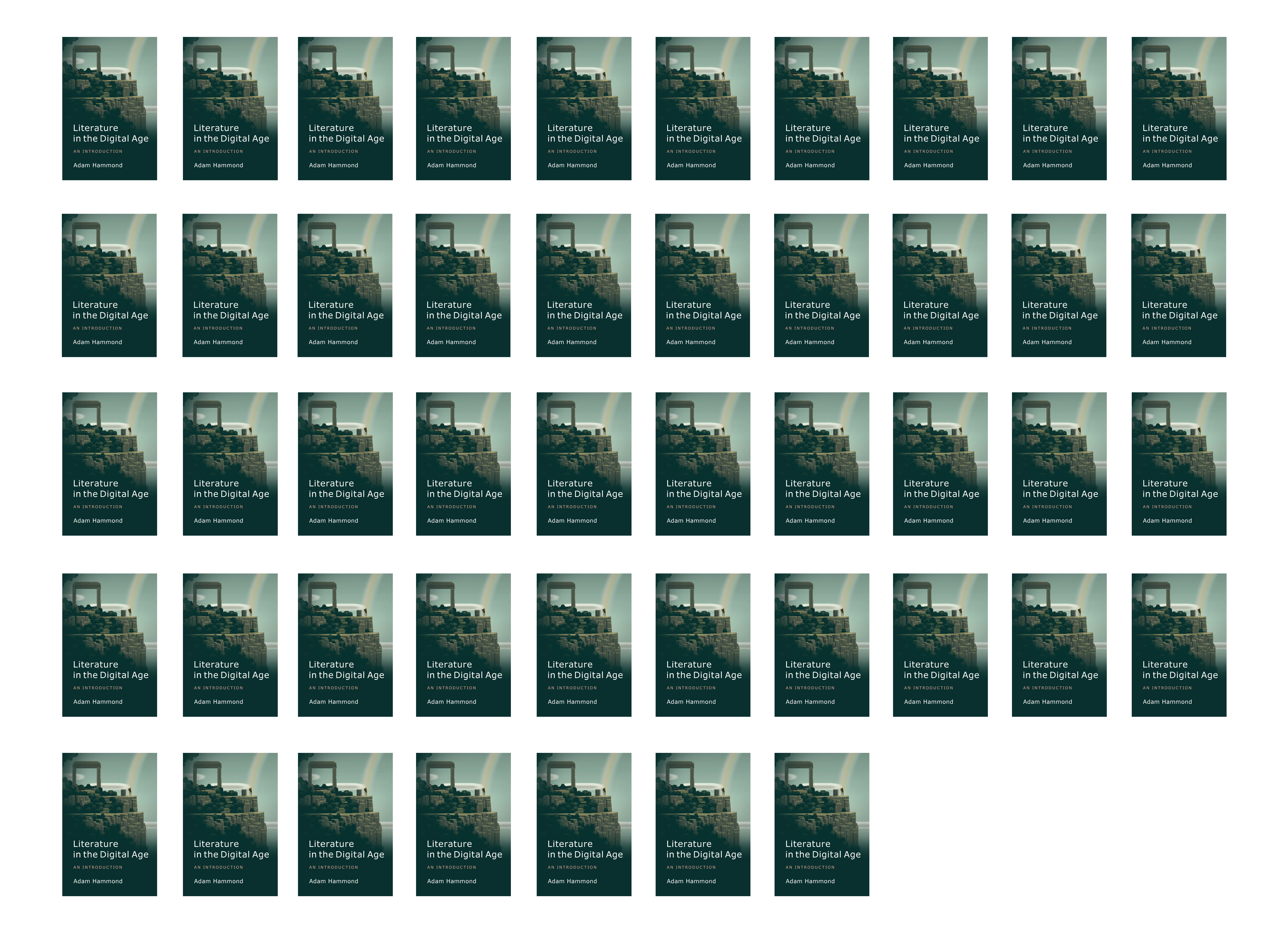Click the last cover in the fourth row

(x=1179, y=645)
